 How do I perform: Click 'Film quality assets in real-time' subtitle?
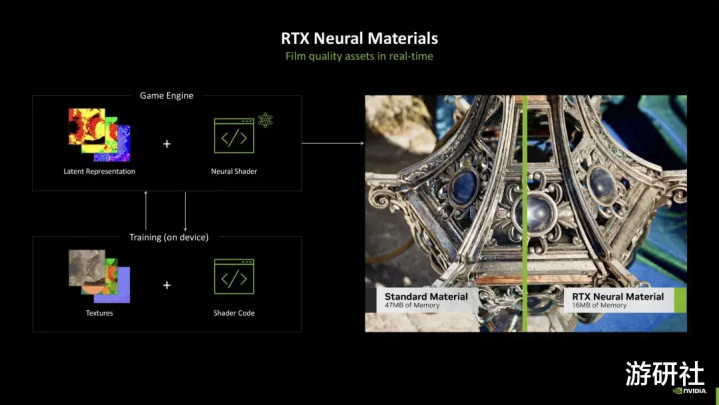(x=359, y=56)
